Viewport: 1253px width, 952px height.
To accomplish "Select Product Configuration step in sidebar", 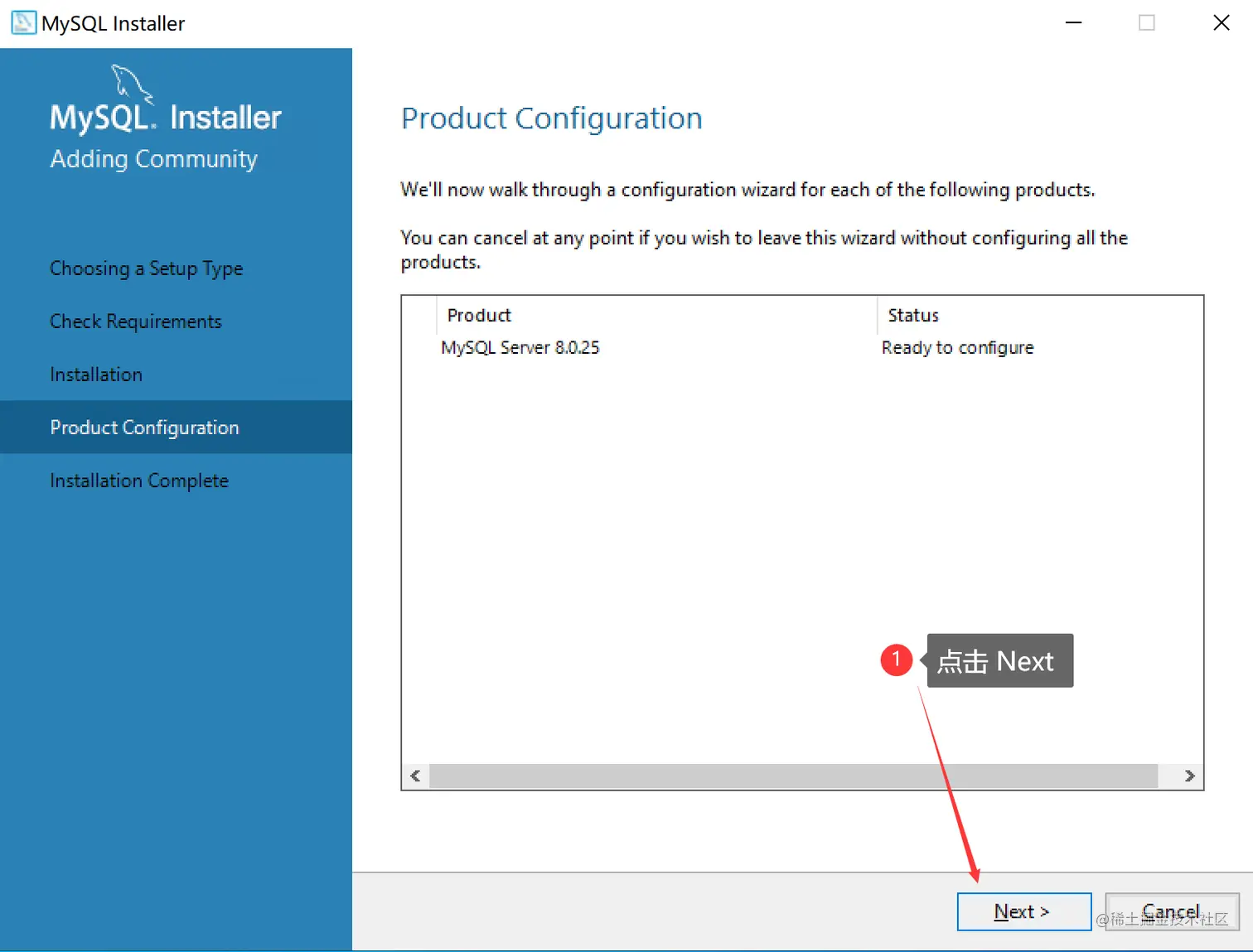I will pos(176,428).
